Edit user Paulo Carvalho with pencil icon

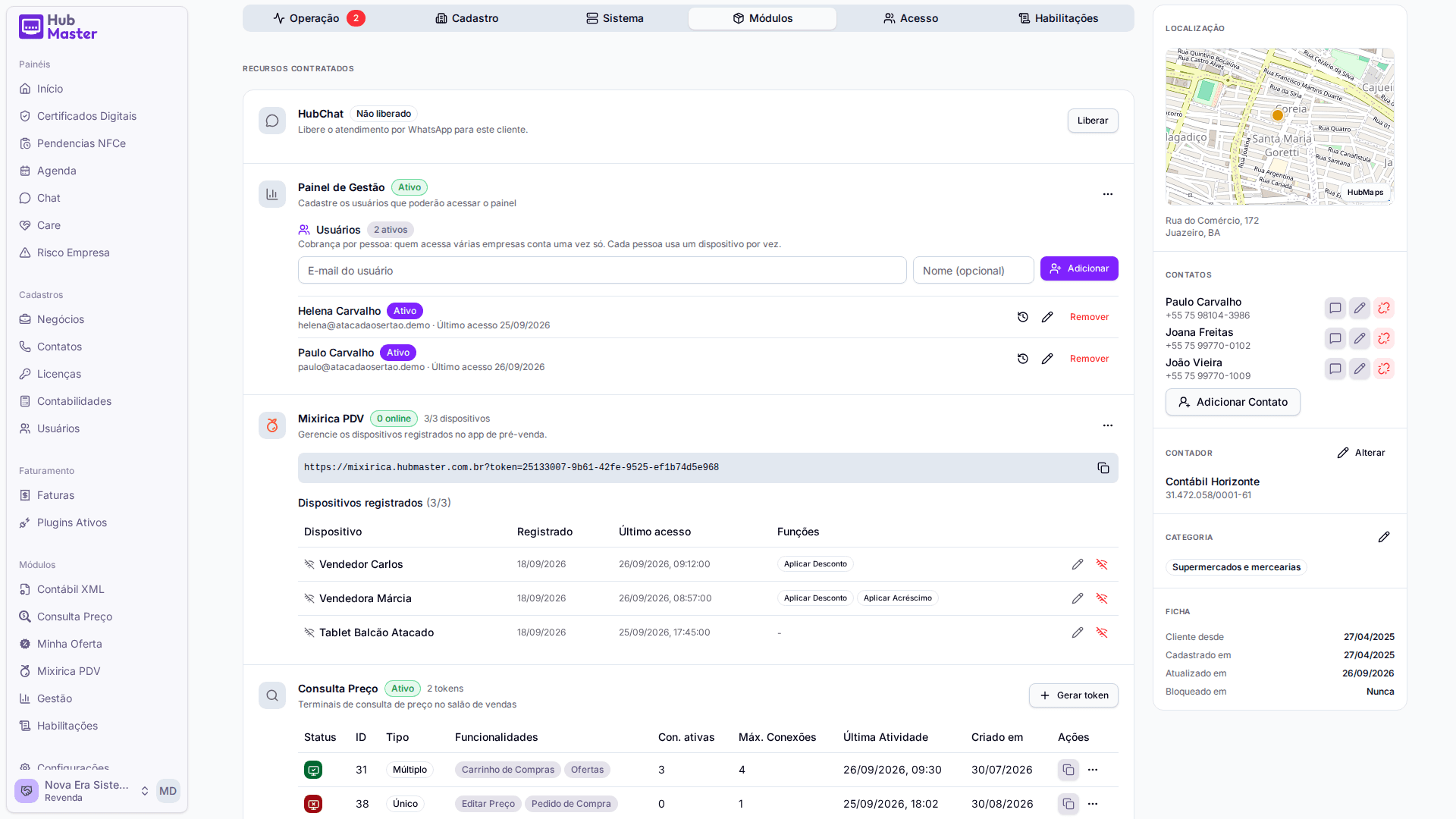(1047, 359)
